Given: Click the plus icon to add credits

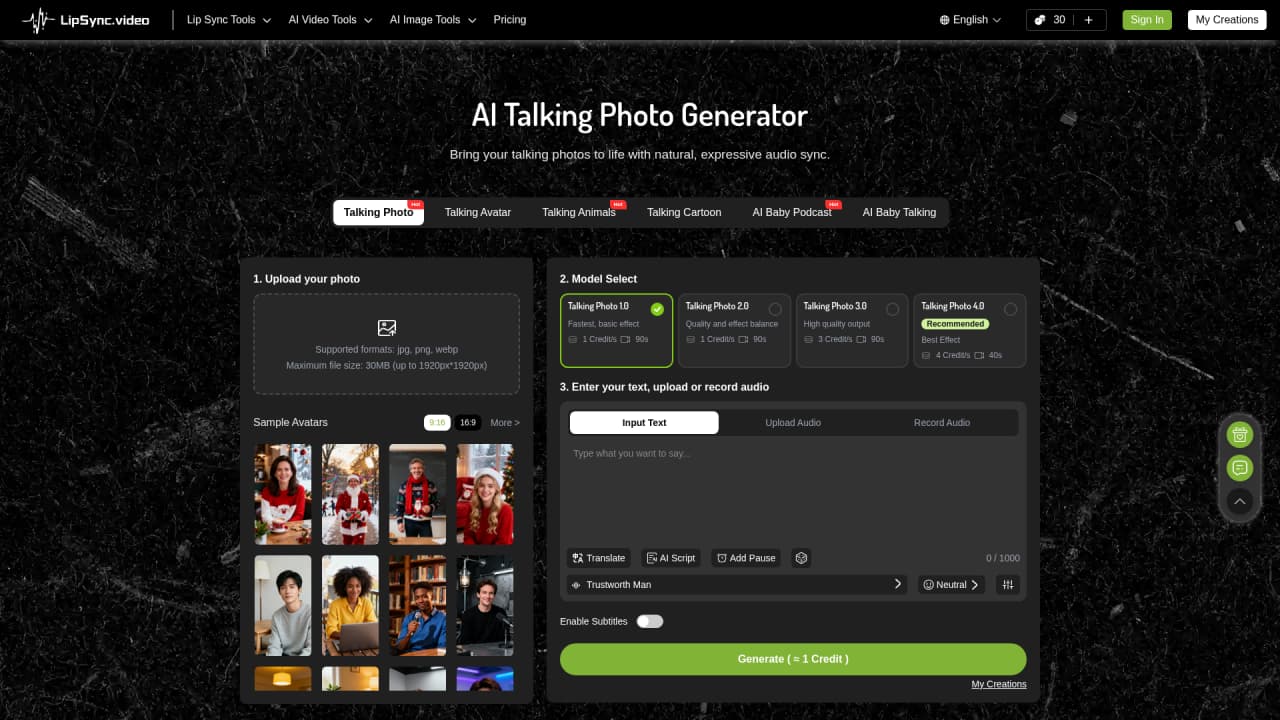Looking at the screenshot, I should pos(1089,20).
